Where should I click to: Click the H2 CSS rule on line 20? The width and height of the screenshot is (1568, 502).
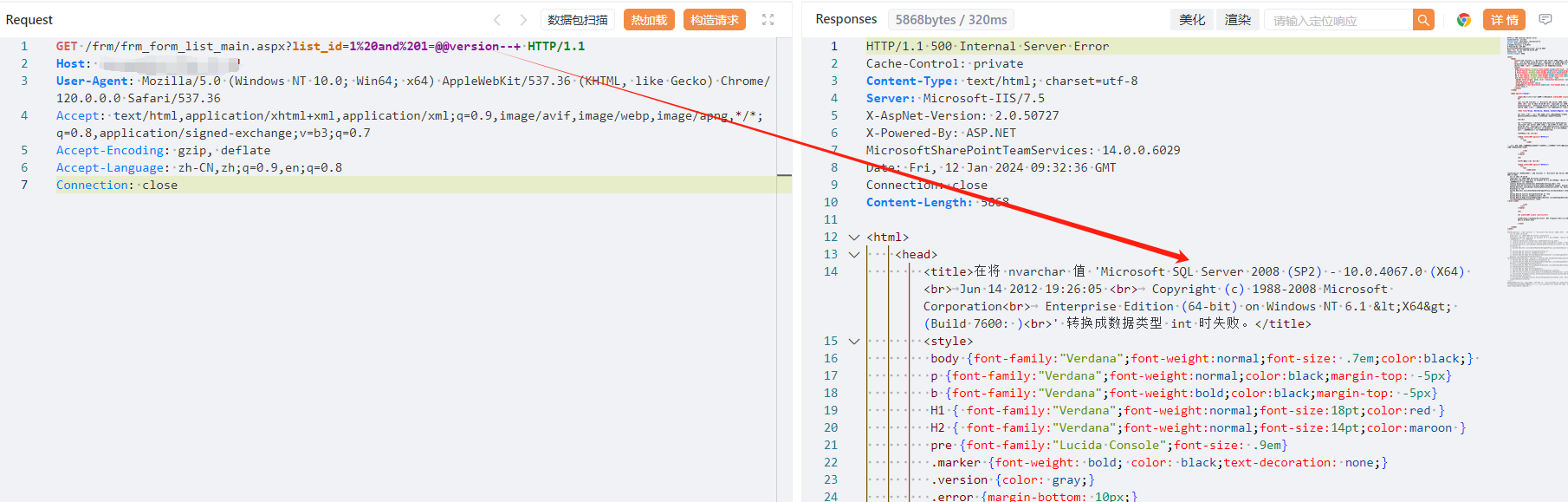[x=1198, y=427]
